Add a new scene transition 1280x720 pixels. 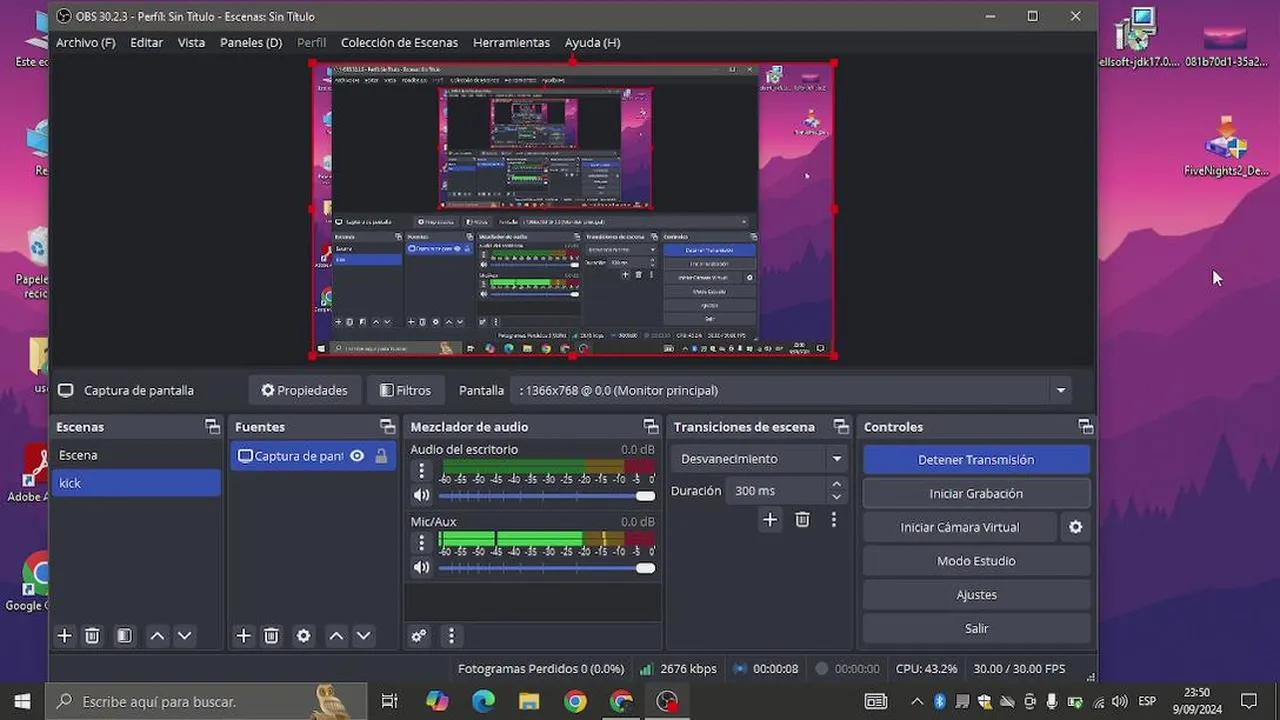coord(770,519)
